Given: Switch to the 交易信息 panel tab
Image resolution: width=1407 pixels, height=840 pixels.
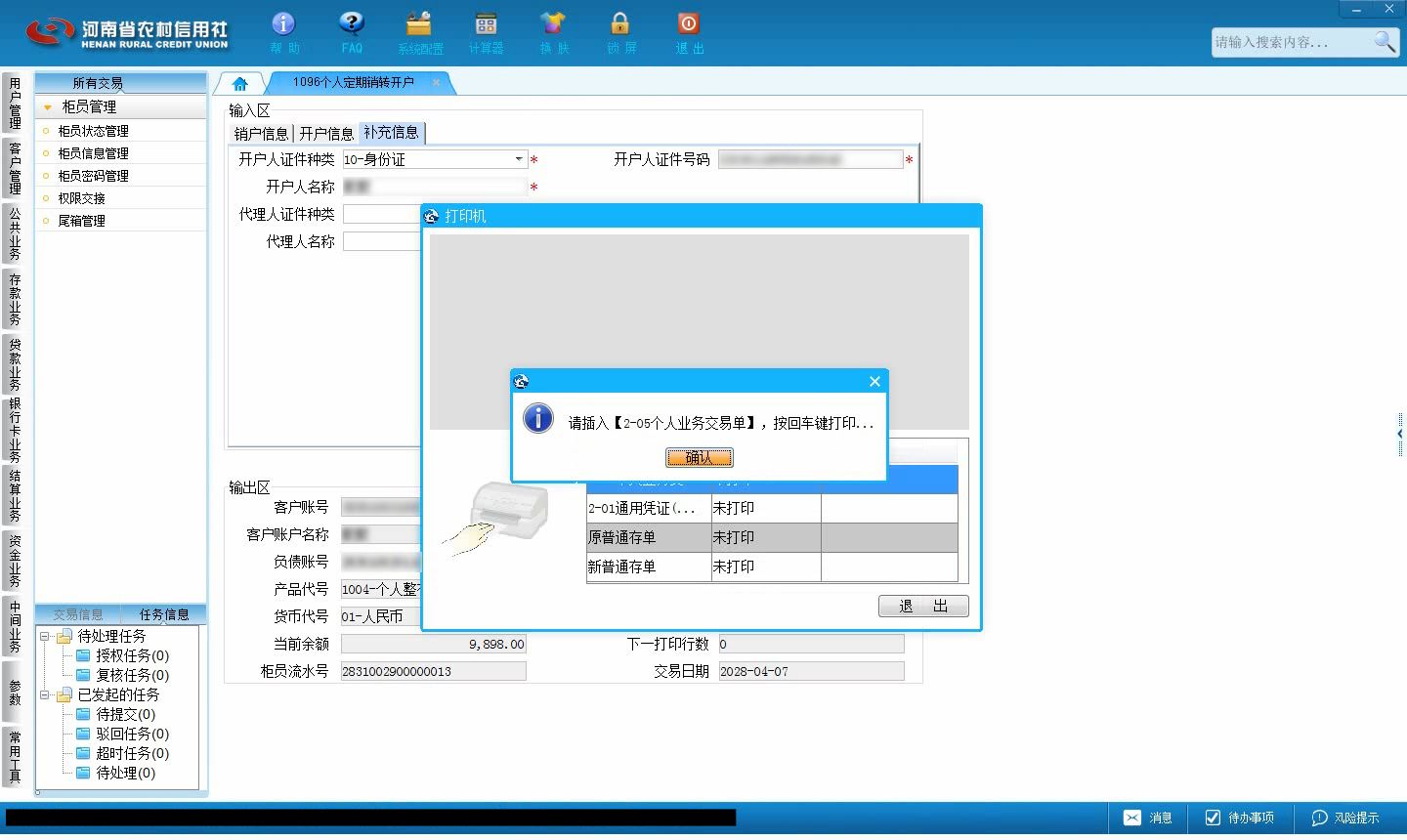Looking at the screenshot, I should (x=78, y=614).
